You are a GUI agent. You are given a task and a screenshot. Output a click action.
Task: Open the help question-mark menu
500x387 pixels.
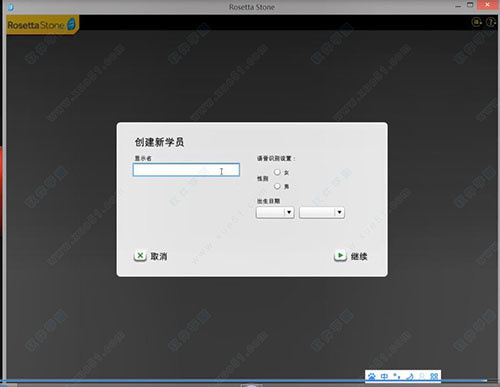pos(490,22)
